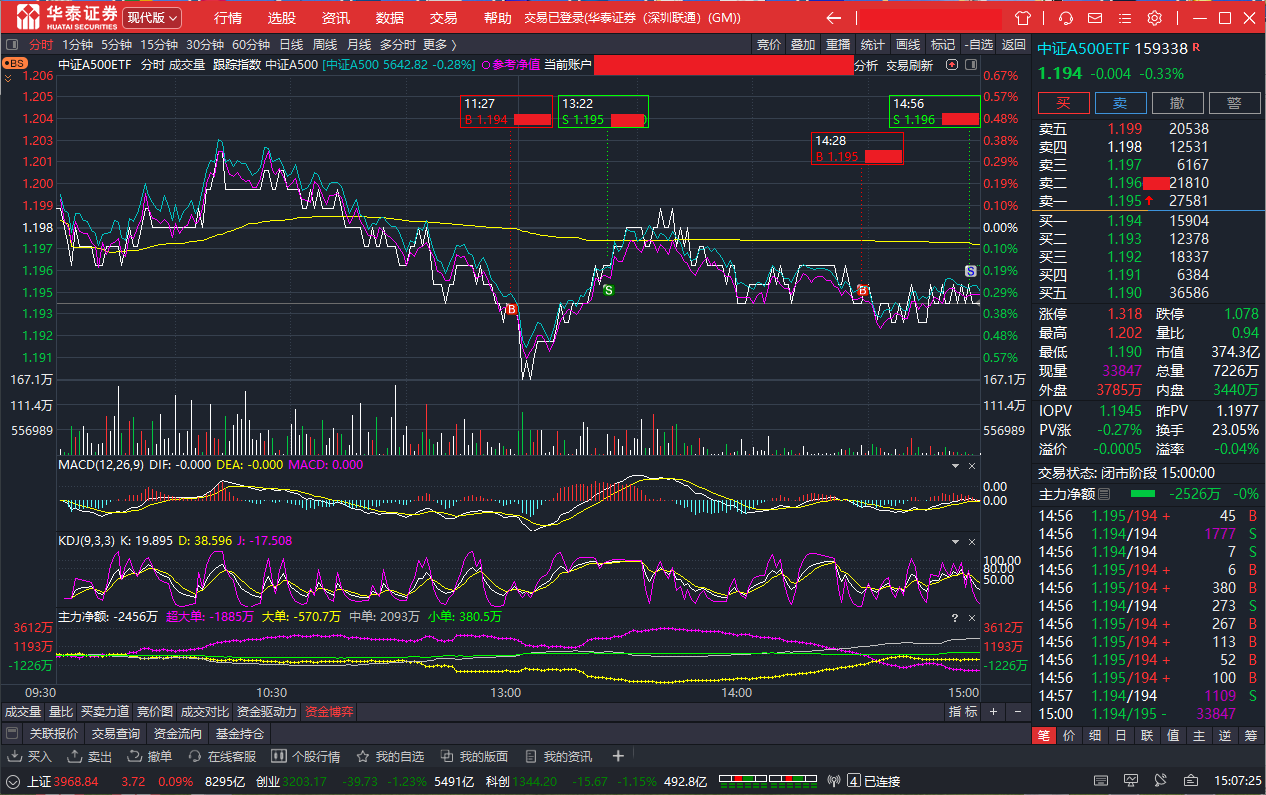Open the message envelope icon

click(x=1095, y=18)
